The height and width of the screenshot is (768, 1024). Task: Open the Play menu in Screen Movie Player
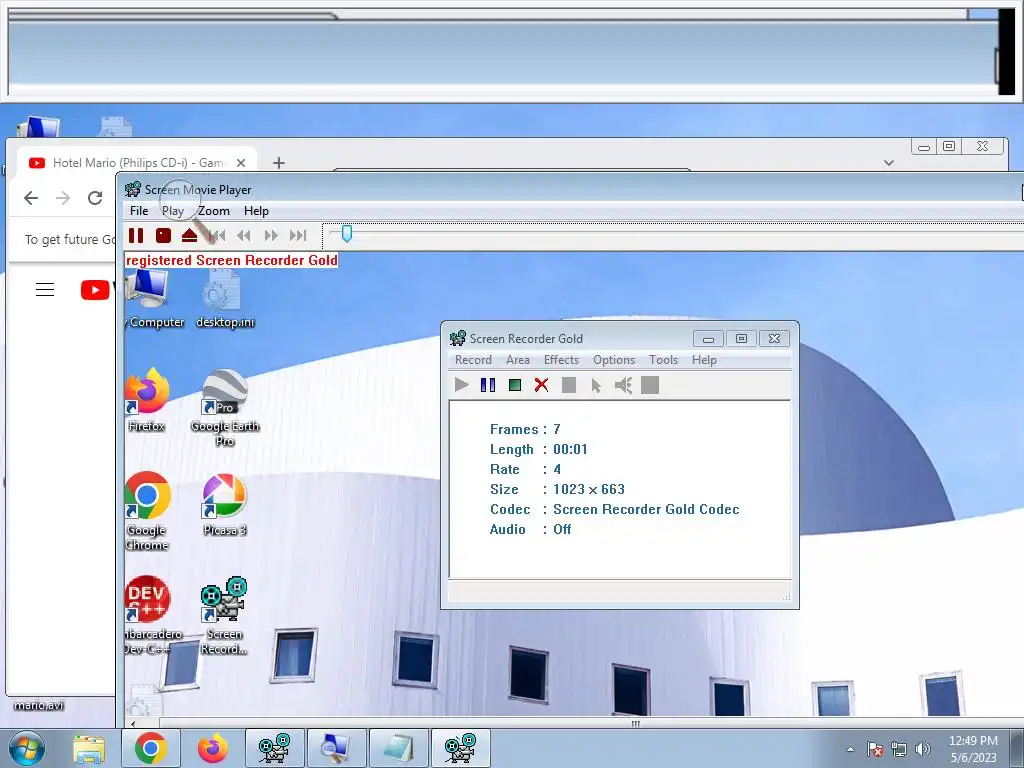click(173, 211)
